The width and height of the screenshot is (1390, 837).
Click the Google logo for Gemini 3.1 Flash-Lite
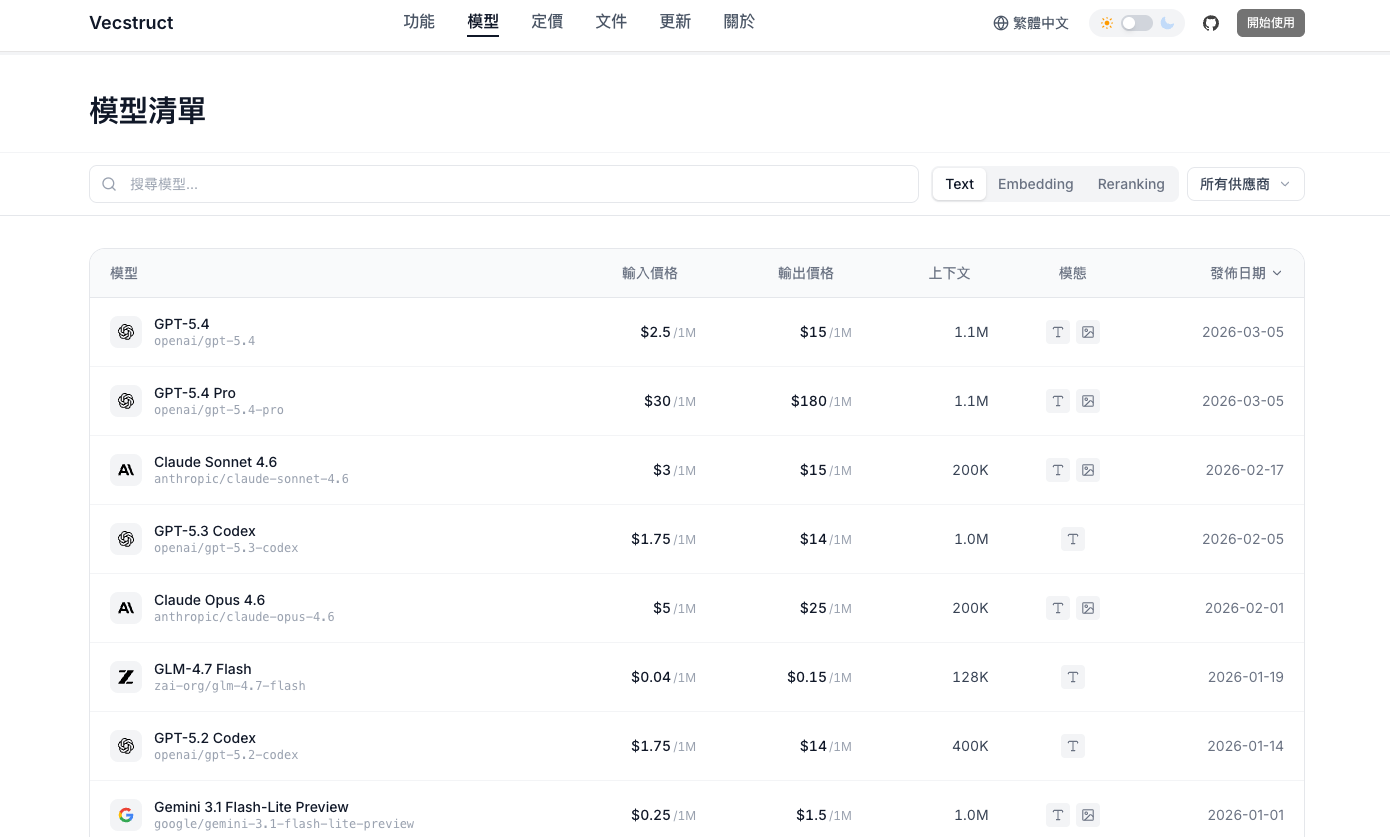click(126, 815)
